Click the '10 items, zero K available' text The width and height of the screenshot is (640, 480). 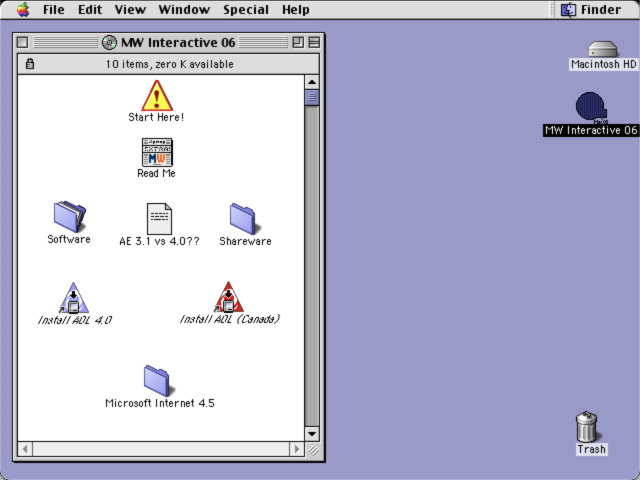coord(169,64)
